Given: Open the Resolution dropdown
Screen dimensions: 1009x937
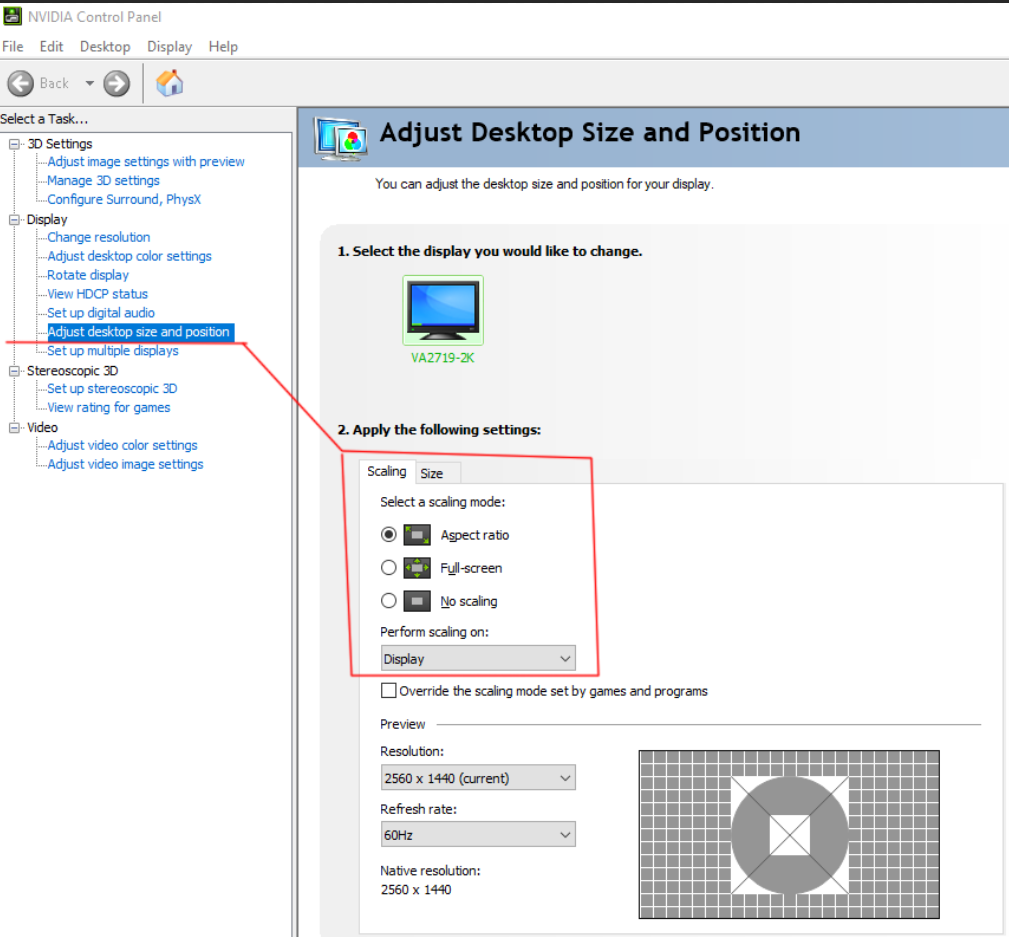Looking at the screenshot, I should pos(478,777).
